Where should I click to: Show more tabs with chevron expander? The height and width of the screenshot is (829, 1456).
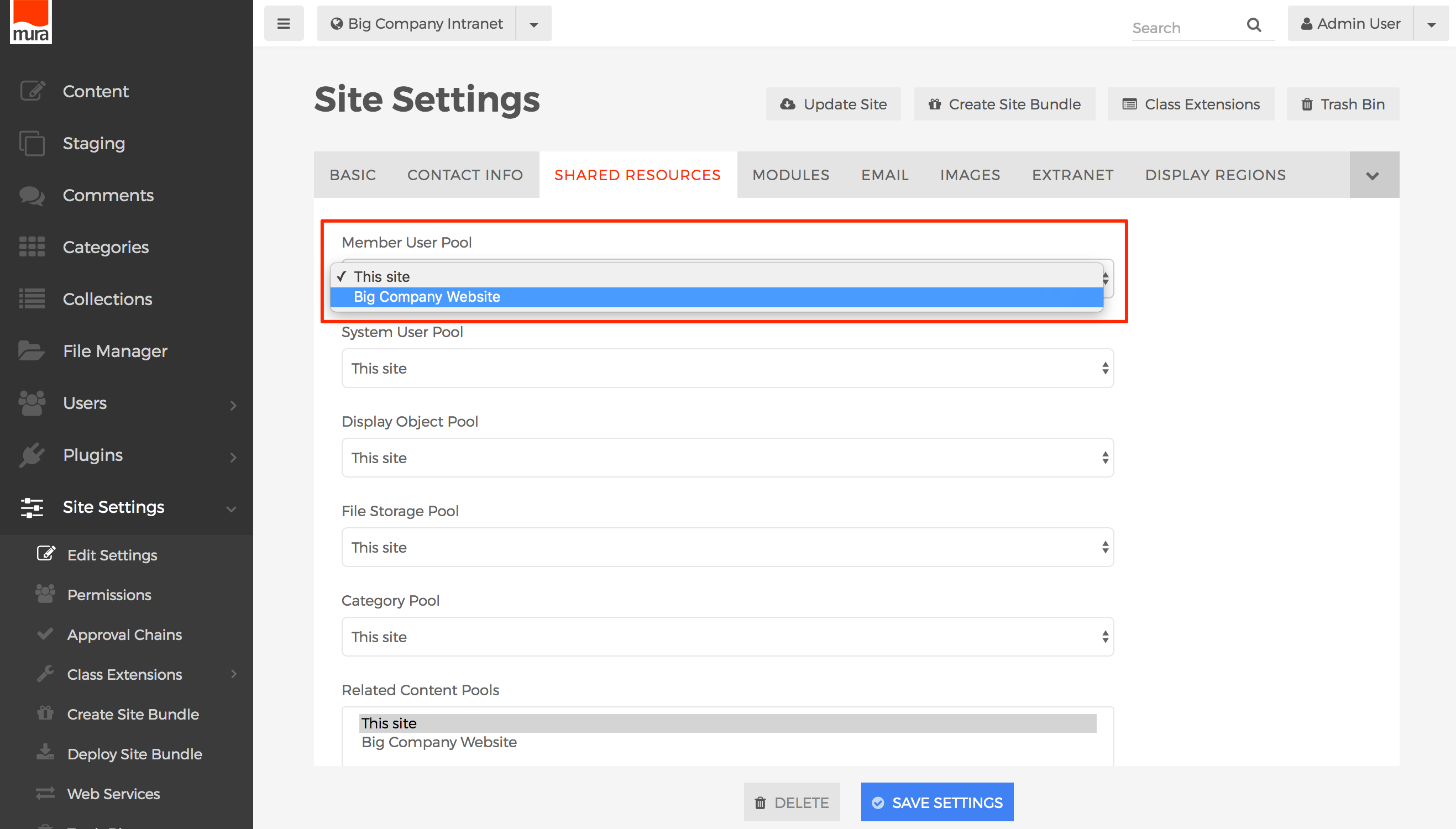tap(1373, 175)
